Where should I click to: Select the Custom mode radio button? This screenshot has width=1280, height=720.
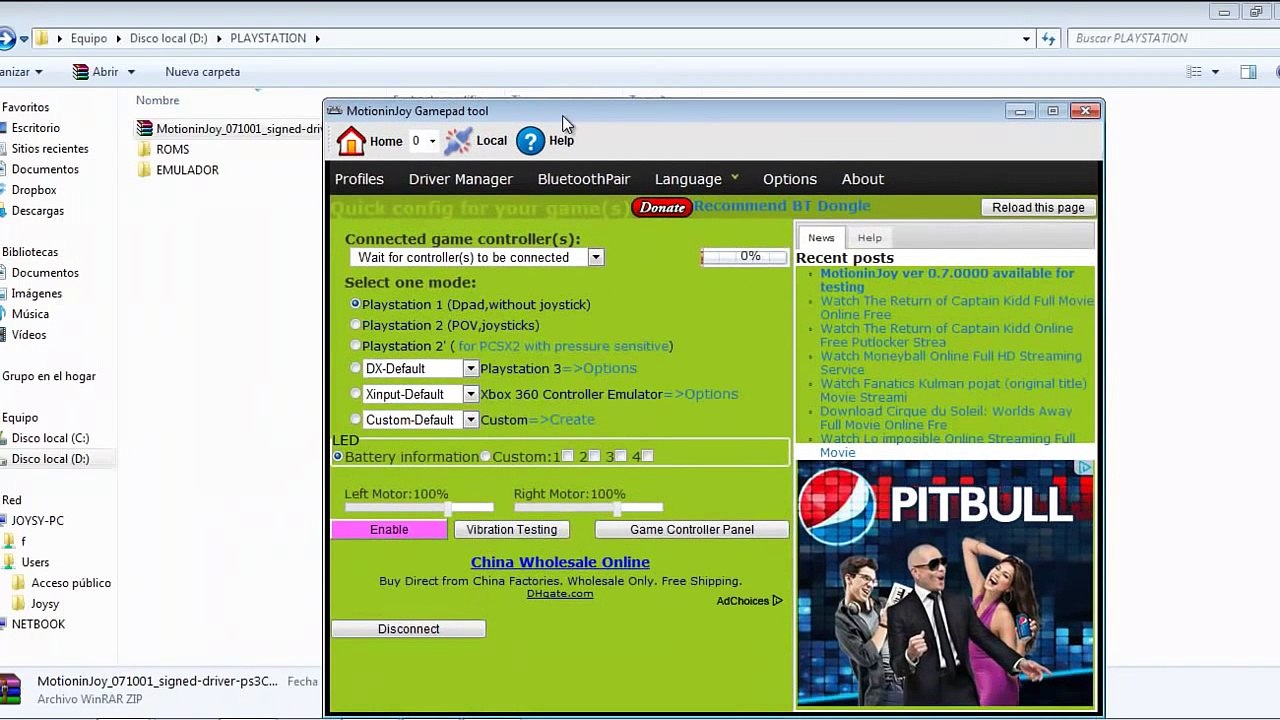pos(355,419)
